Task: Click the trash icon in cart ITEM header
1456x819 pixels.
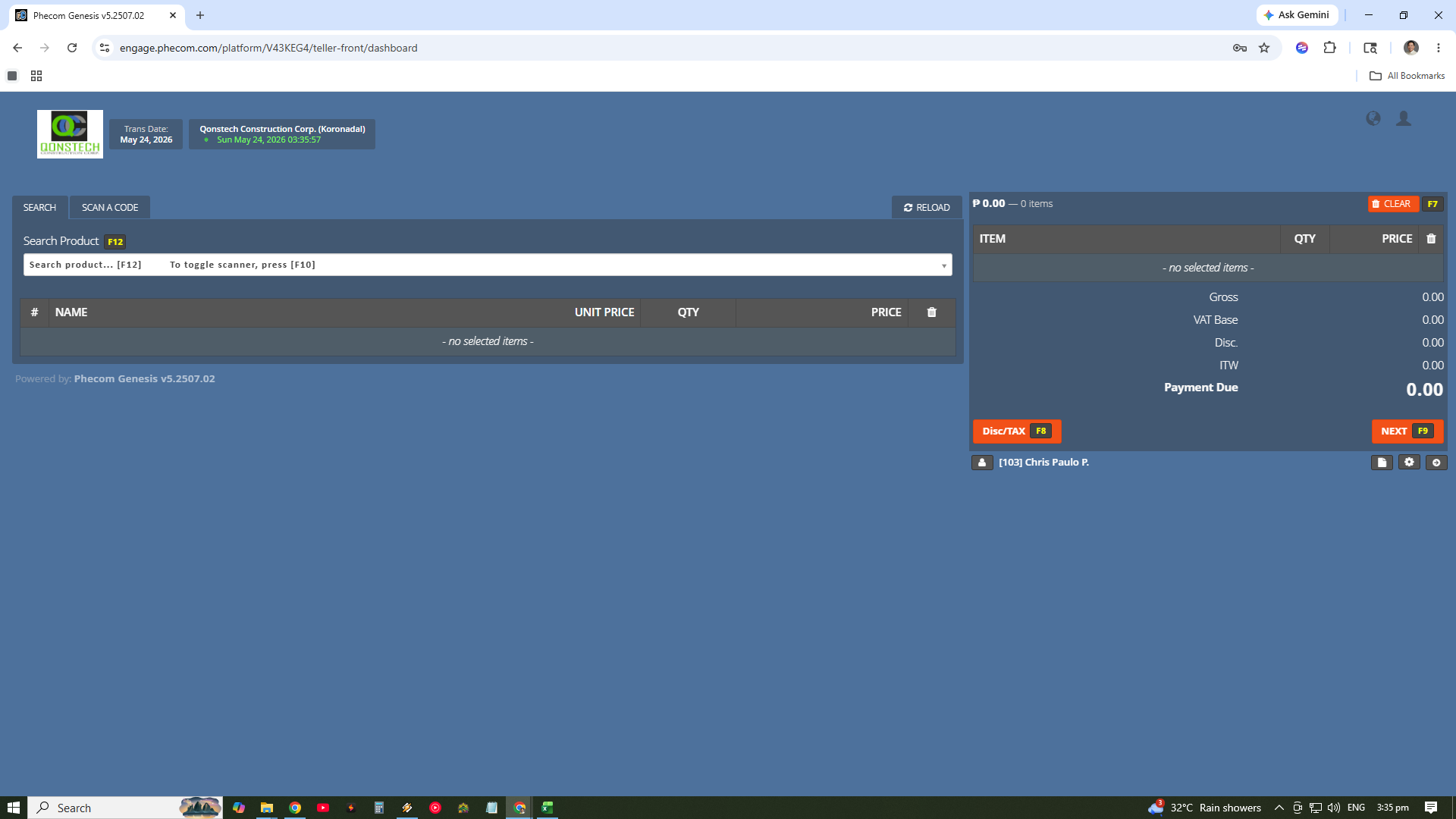Action: pyautogui.click(x=1431, y=239)
